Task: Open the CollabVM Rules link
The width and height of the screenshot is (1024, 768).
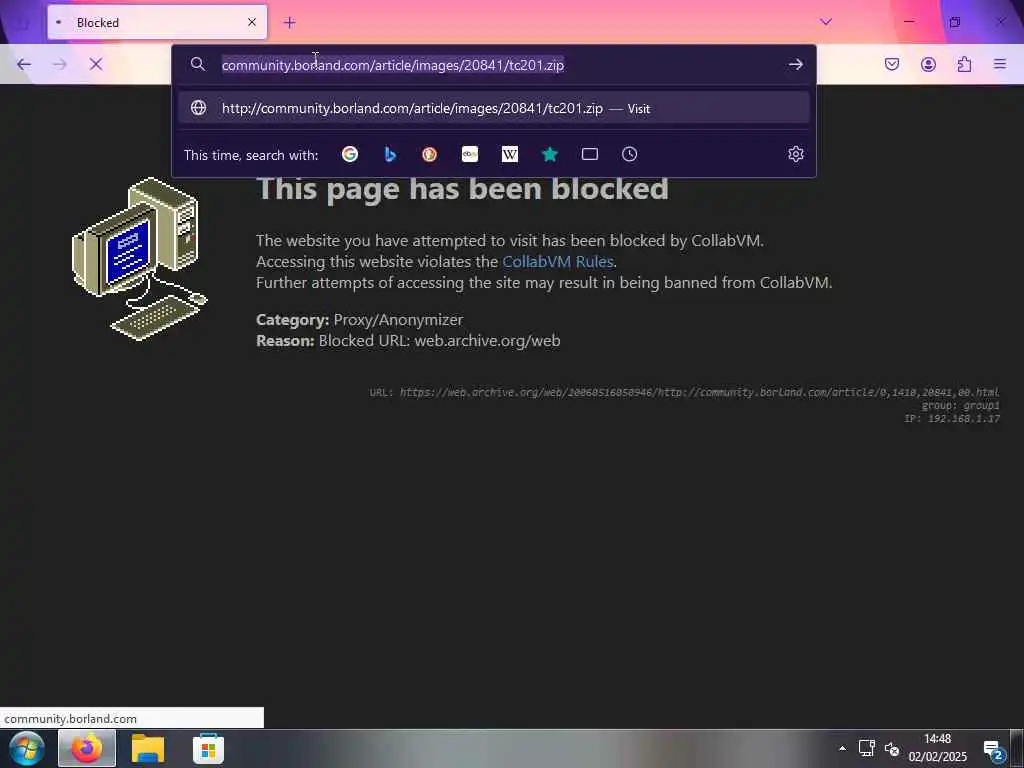Action: (558, 262)
